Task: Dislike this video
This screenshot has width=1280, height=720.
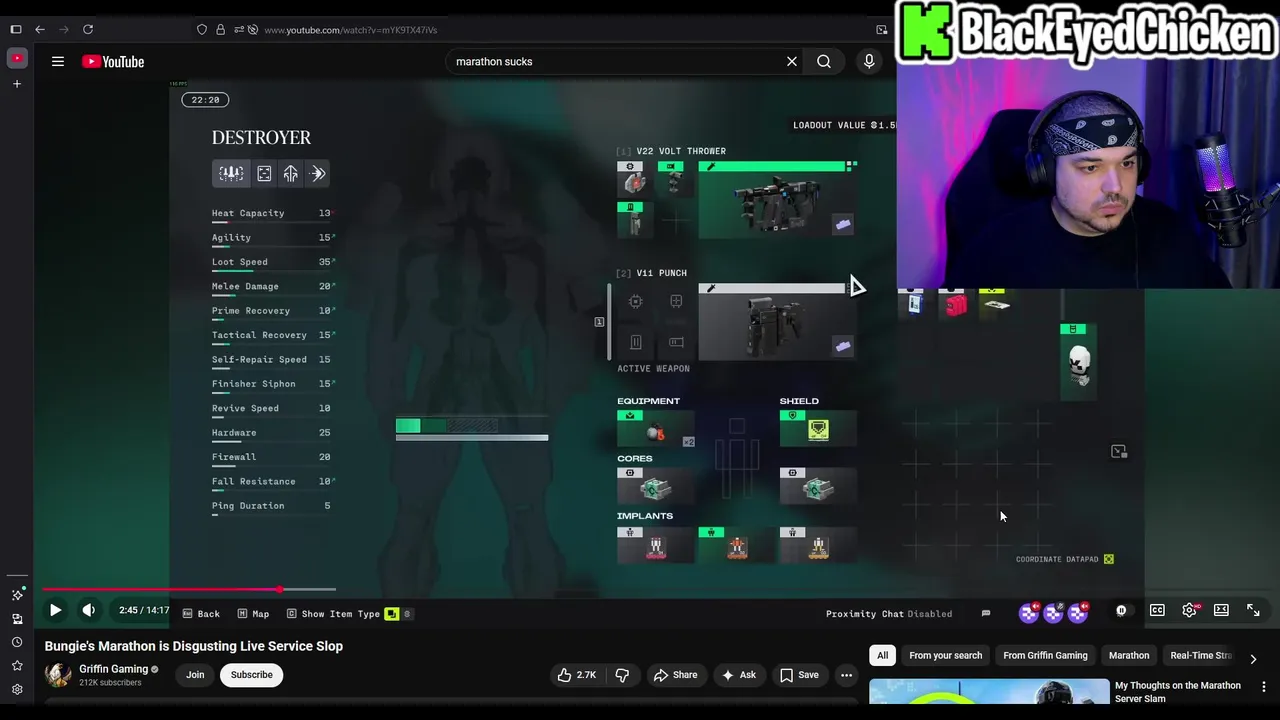Action: point(622,675)
